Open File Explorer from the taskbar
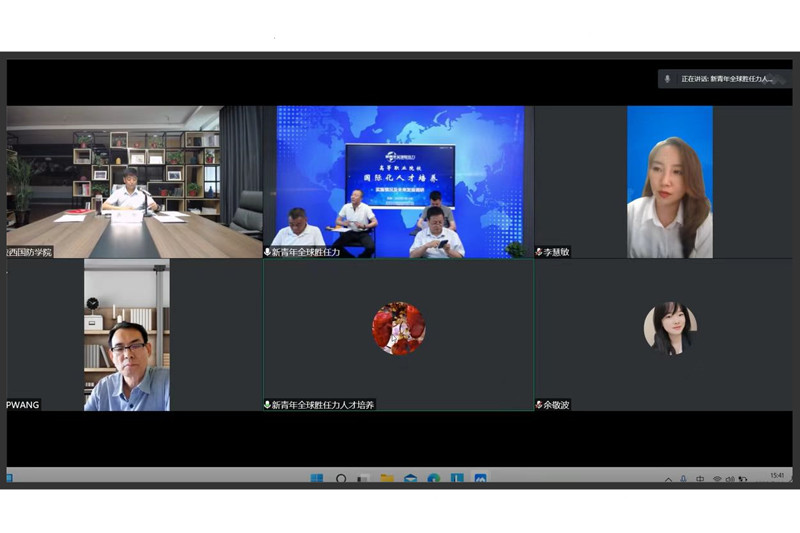 pos(387,479)
